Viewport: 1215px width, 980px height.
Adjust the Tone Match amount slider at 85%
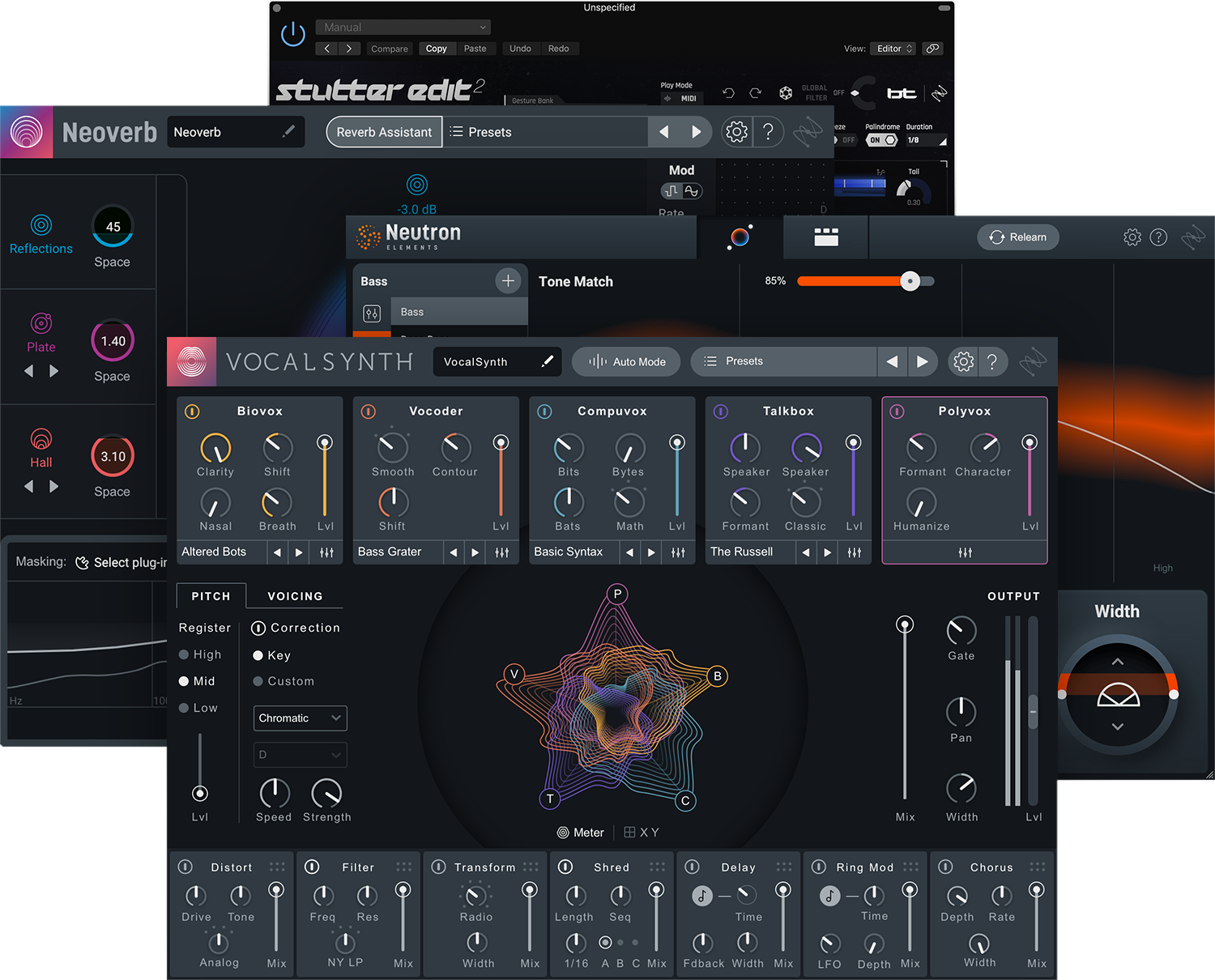point(910,281)
